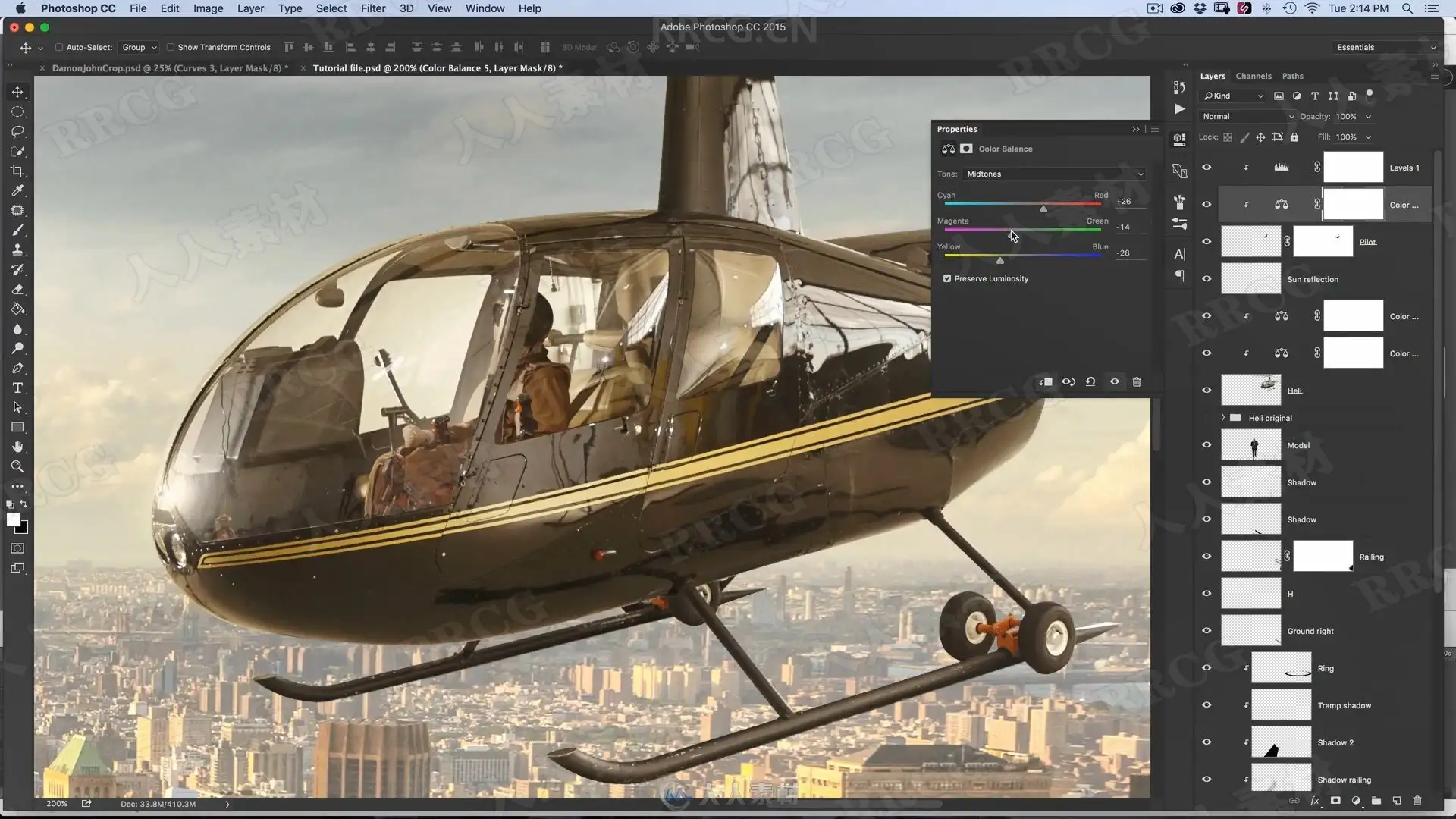Select the Model layer thumbnail
The height and width of the screenshot is (819, 1456).
[1250, 445]
